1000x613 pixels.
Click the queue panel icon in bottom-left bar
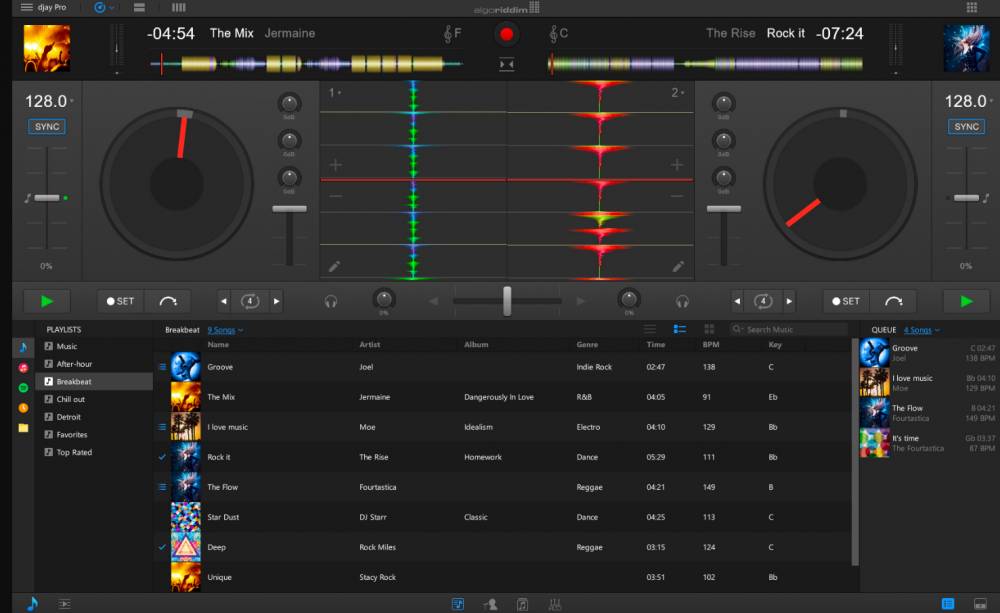click(64, 603)
